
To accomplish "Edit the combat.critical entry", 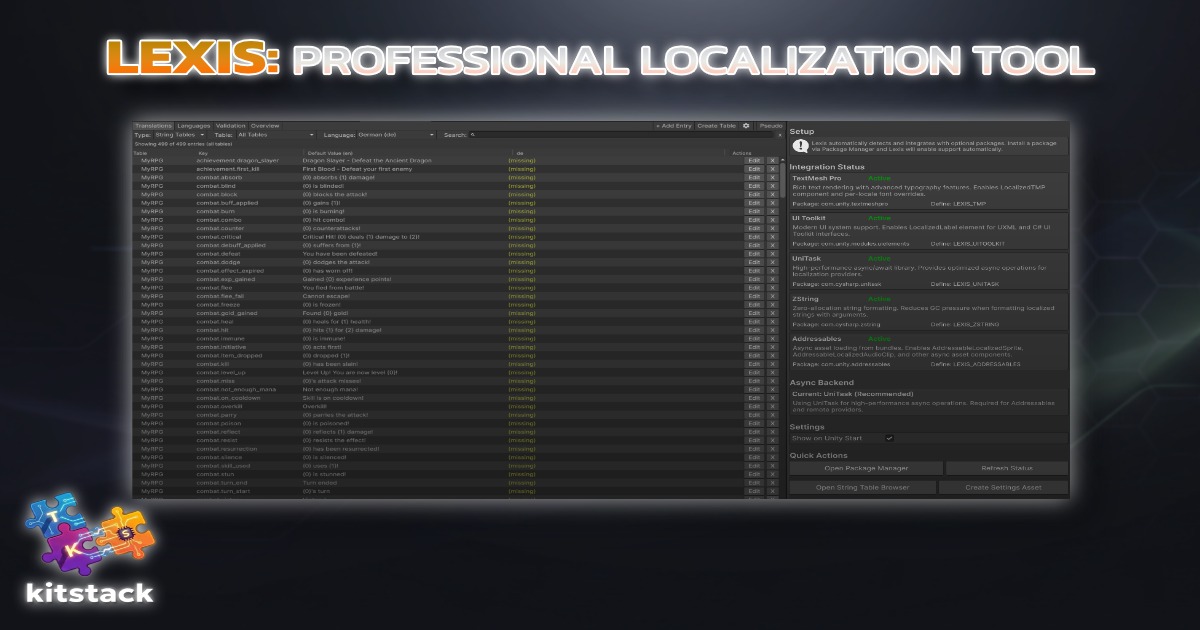I will click(x=754, y=237).
